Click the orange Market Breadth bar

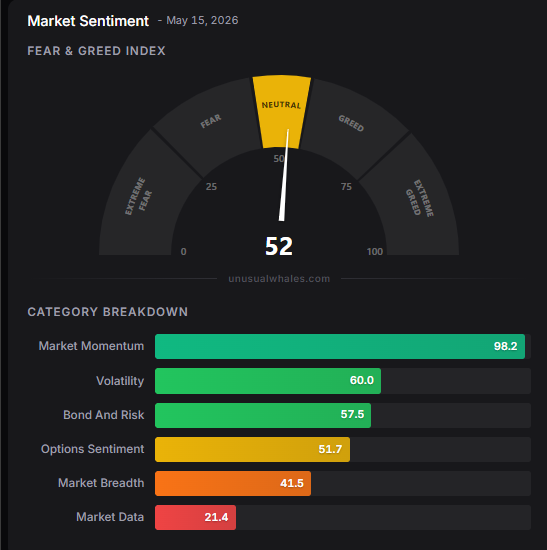click(x=233, y=483)
